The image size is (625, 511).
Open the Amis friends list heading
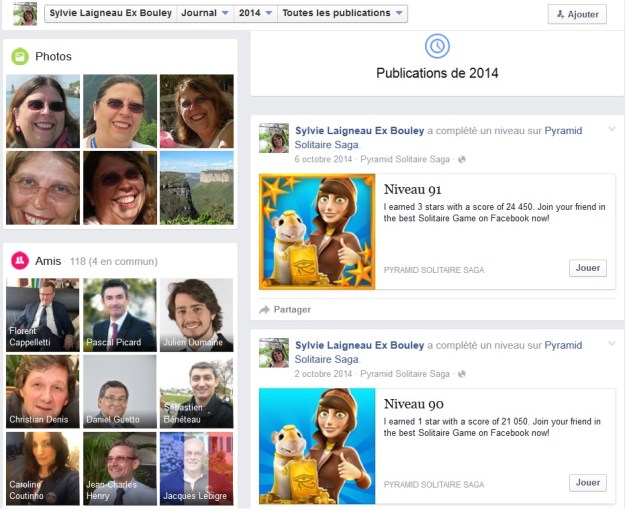48,261
